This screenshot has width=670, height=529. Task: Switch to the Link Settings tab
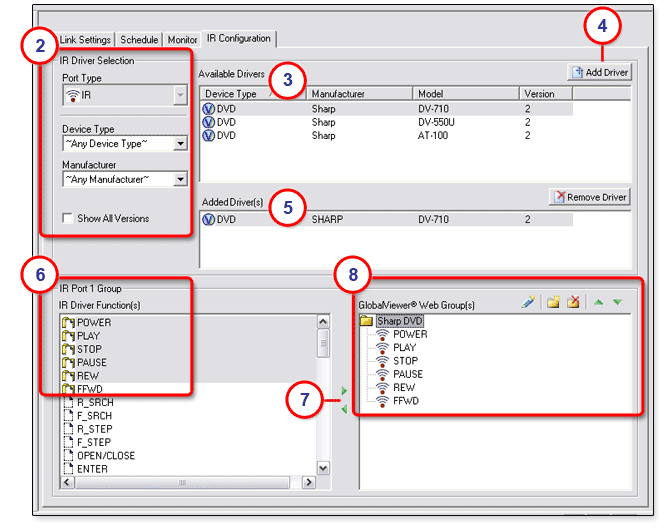[x=85, y=40]
